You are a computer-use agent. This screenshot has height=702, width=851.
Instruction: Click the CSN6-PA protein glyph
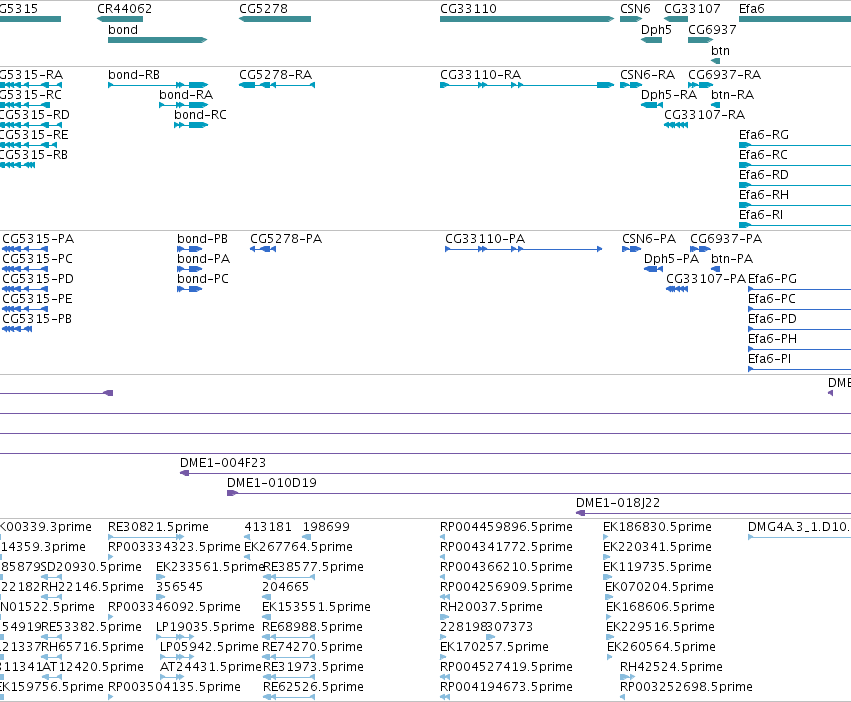click(632, 249)
